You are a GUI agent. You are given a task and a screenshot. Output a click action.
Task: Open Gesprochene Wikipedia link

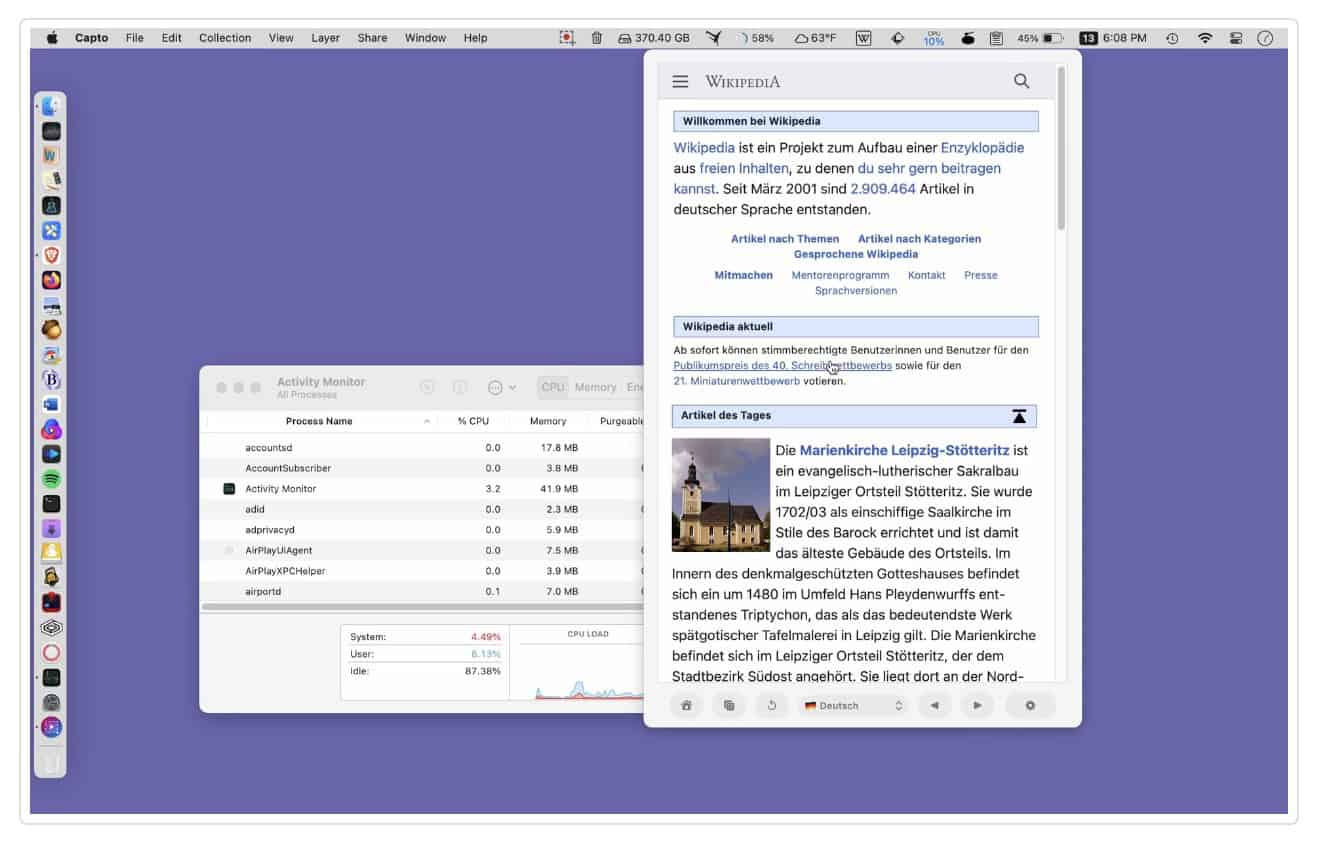pos(856,254)
